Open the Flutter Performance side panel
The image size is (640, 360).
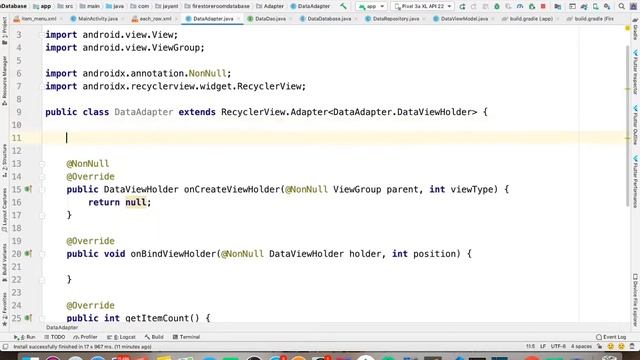click(x=635, y=181)
